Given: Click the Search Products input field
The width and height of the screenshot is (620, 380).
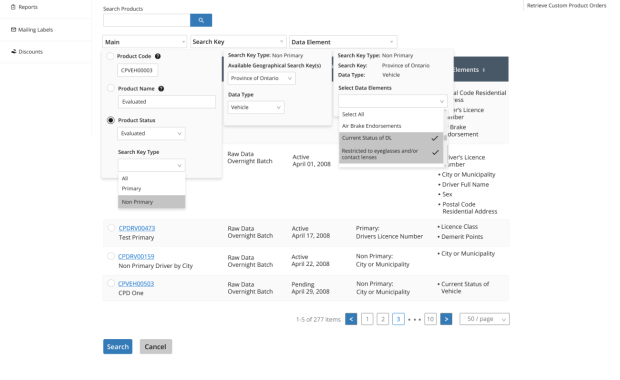Looking at the screenshot, I should point(147,20).
